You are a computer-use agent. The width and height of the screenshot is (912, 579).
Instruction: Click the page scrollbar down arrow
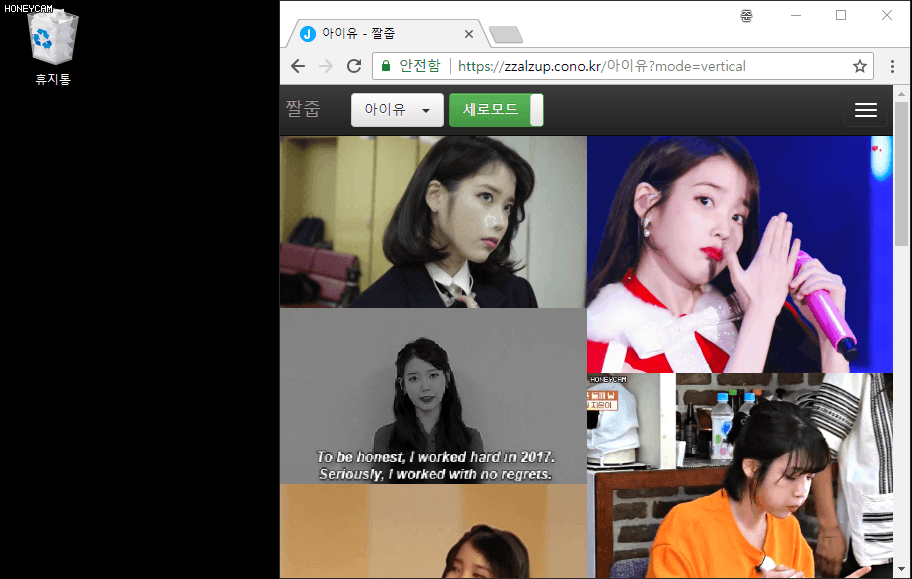tap(902, 570)
